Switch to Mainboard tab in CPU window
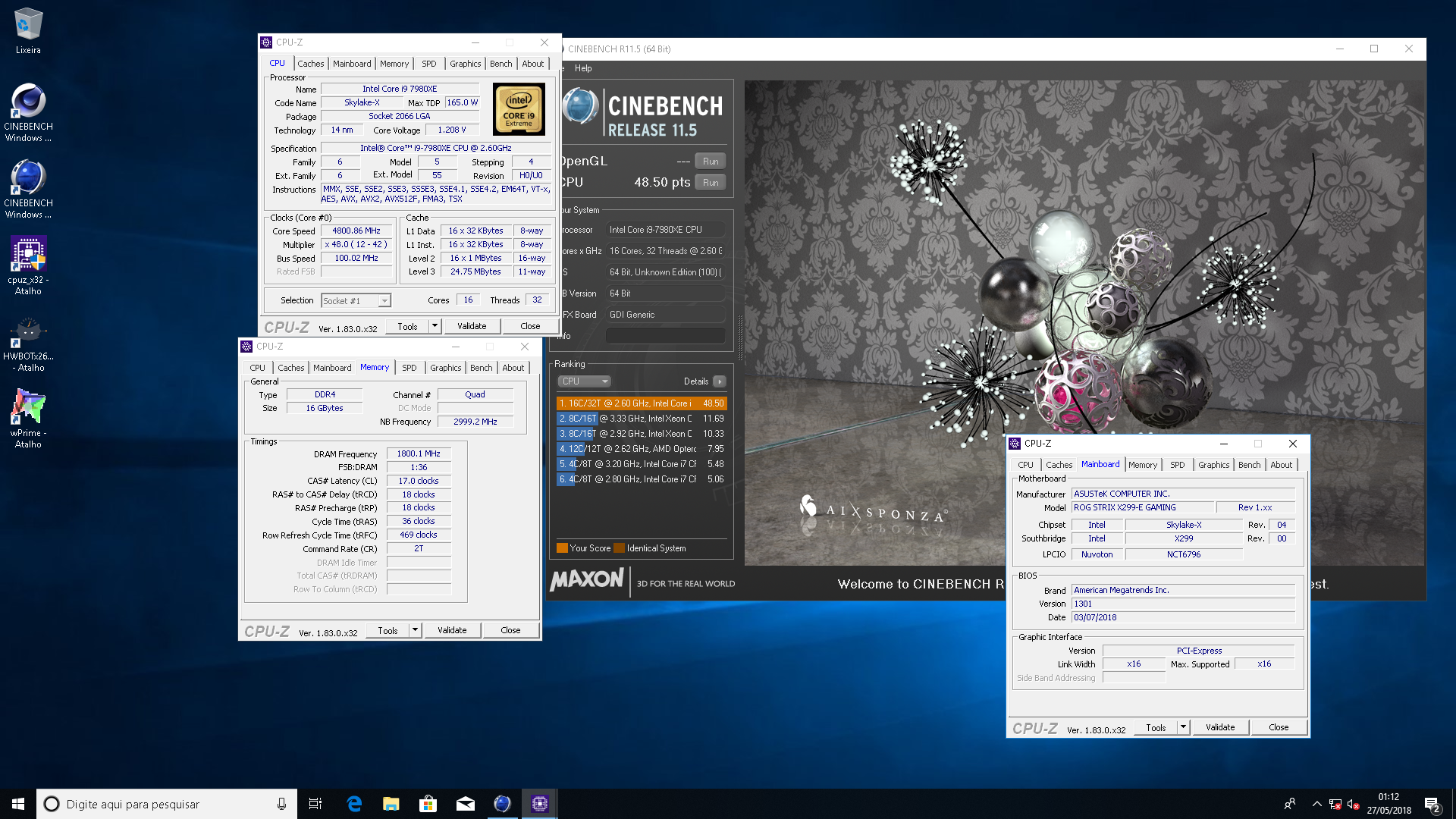This screenshot has height=819, width=1456. pos(352,64)
